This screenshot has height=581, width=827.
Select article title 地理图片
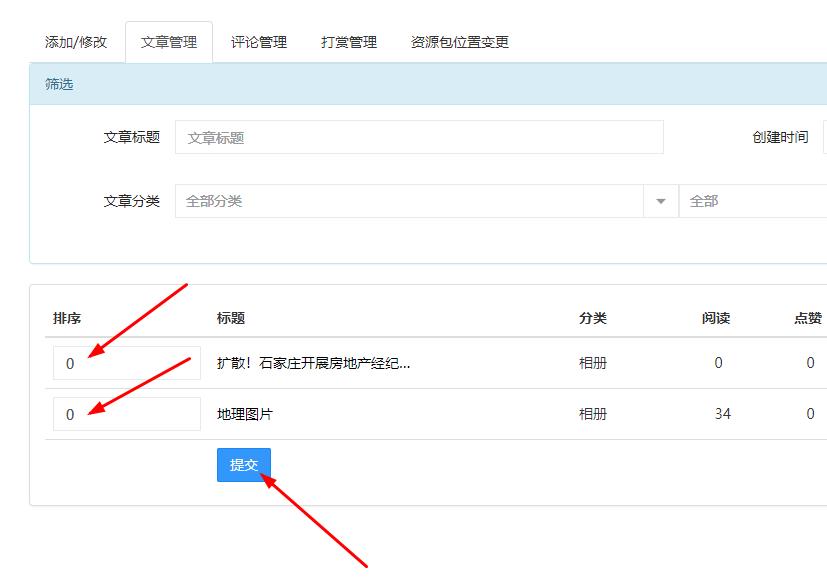[245, 414]
